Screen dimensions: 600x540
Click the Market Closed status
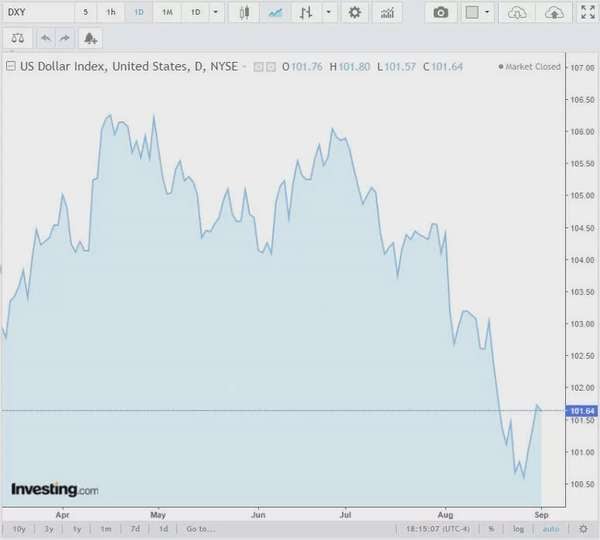click(530, 67)
